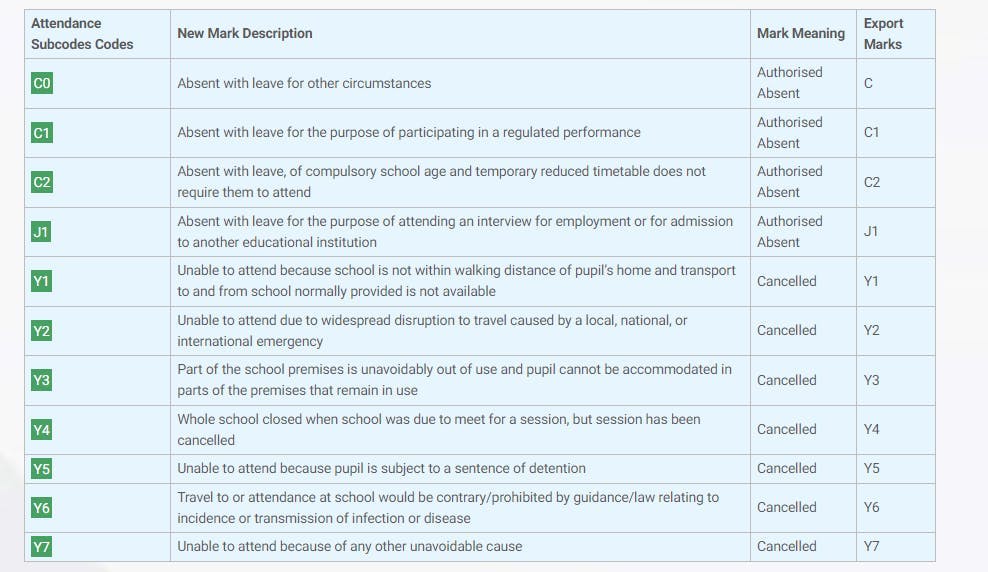Click the sentence of detention description
Viewport: 988px width, 572px height.
coord(381,468)
